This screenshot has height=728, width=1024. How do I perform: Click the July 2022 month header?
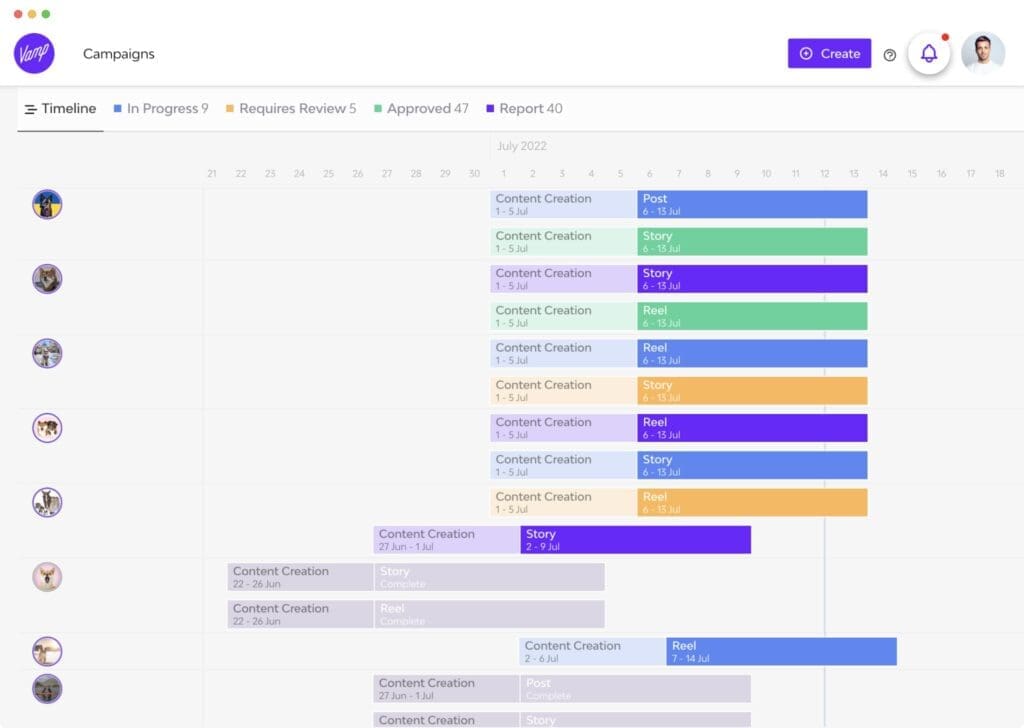pyautogui.click(x=522, y=146)
